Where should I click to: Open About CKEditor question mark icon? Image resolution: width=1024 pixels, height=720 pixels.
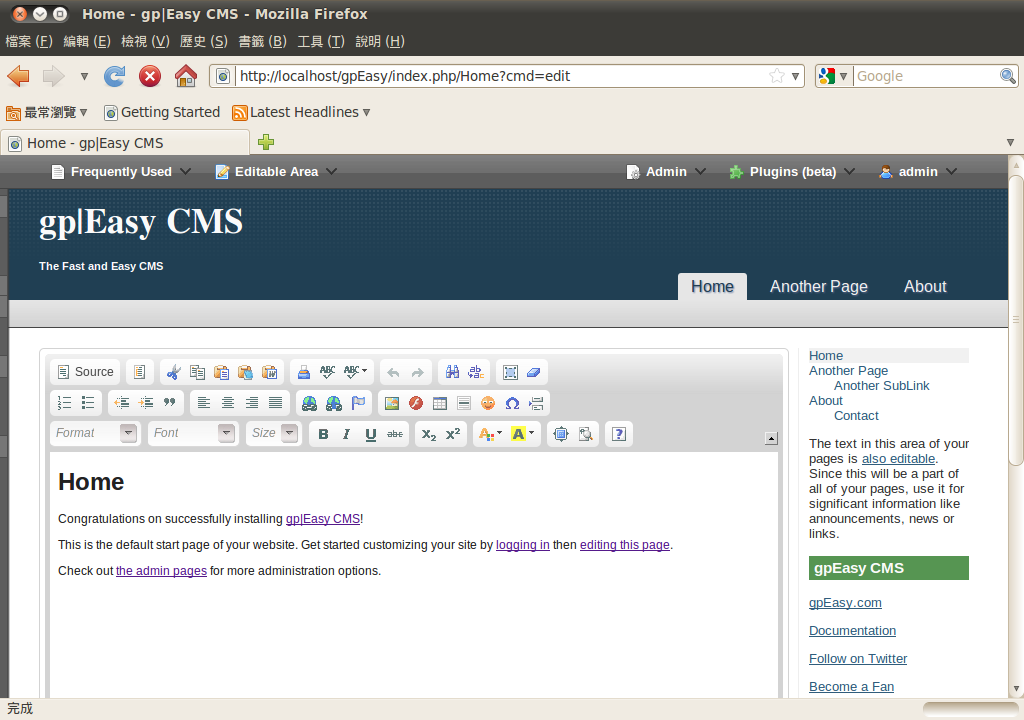click(x=619, y=434)
